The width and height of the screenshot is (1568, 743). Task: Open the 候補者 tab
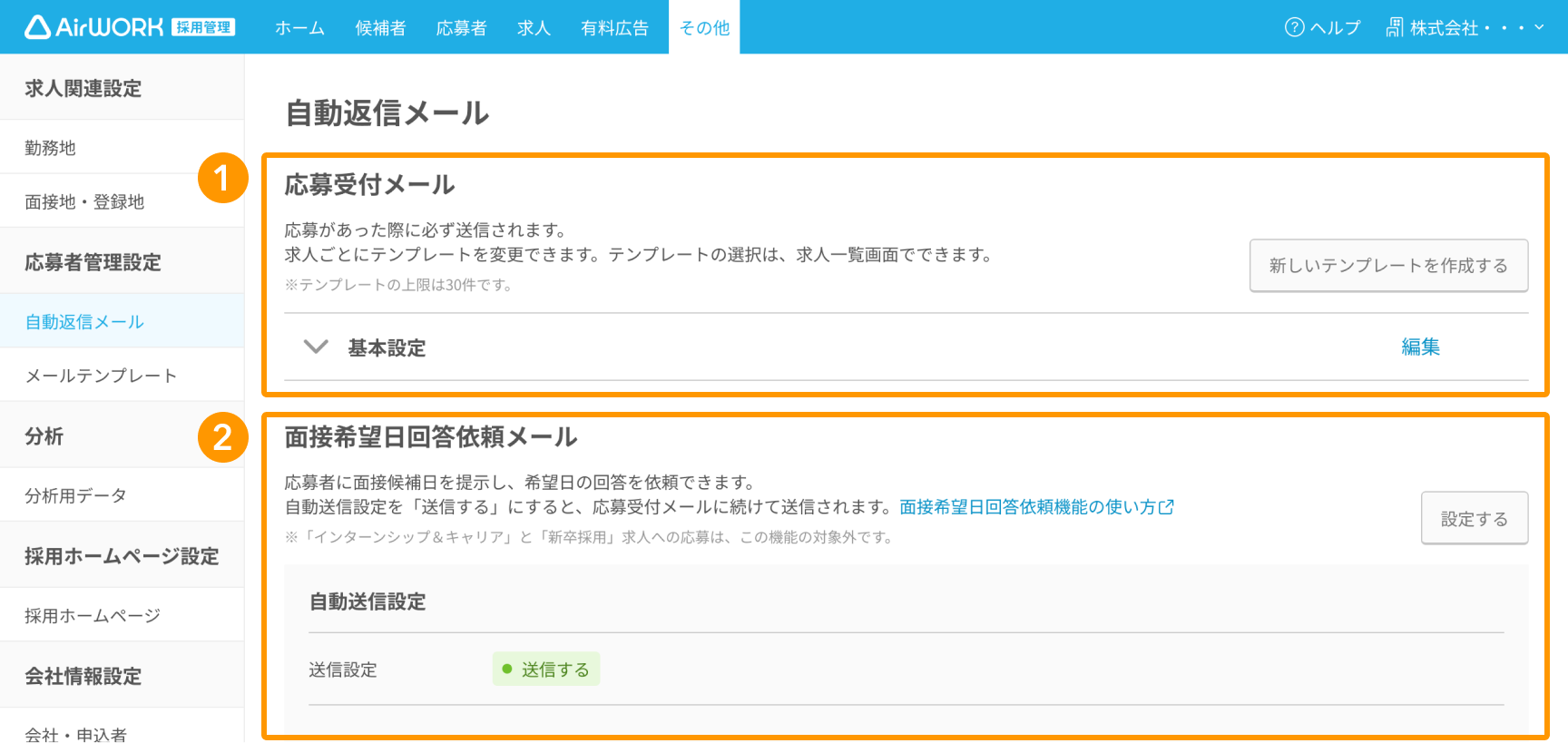click(x=380, y=28)
